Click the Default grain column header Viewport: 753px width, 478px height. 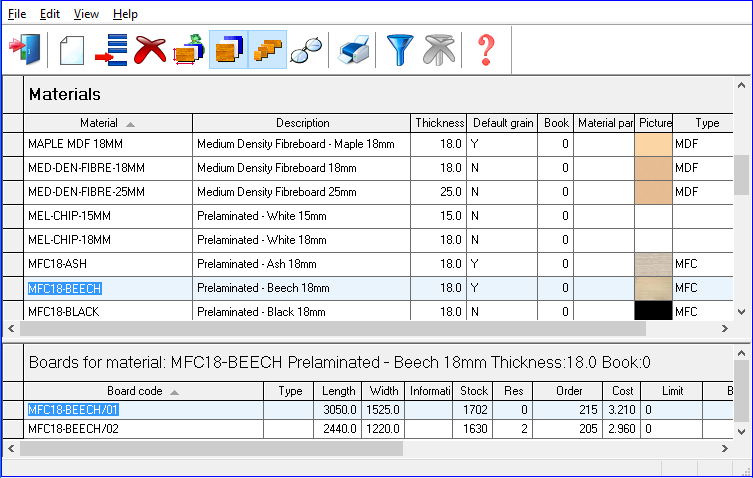pyautogui.click(x=502, y=123)
